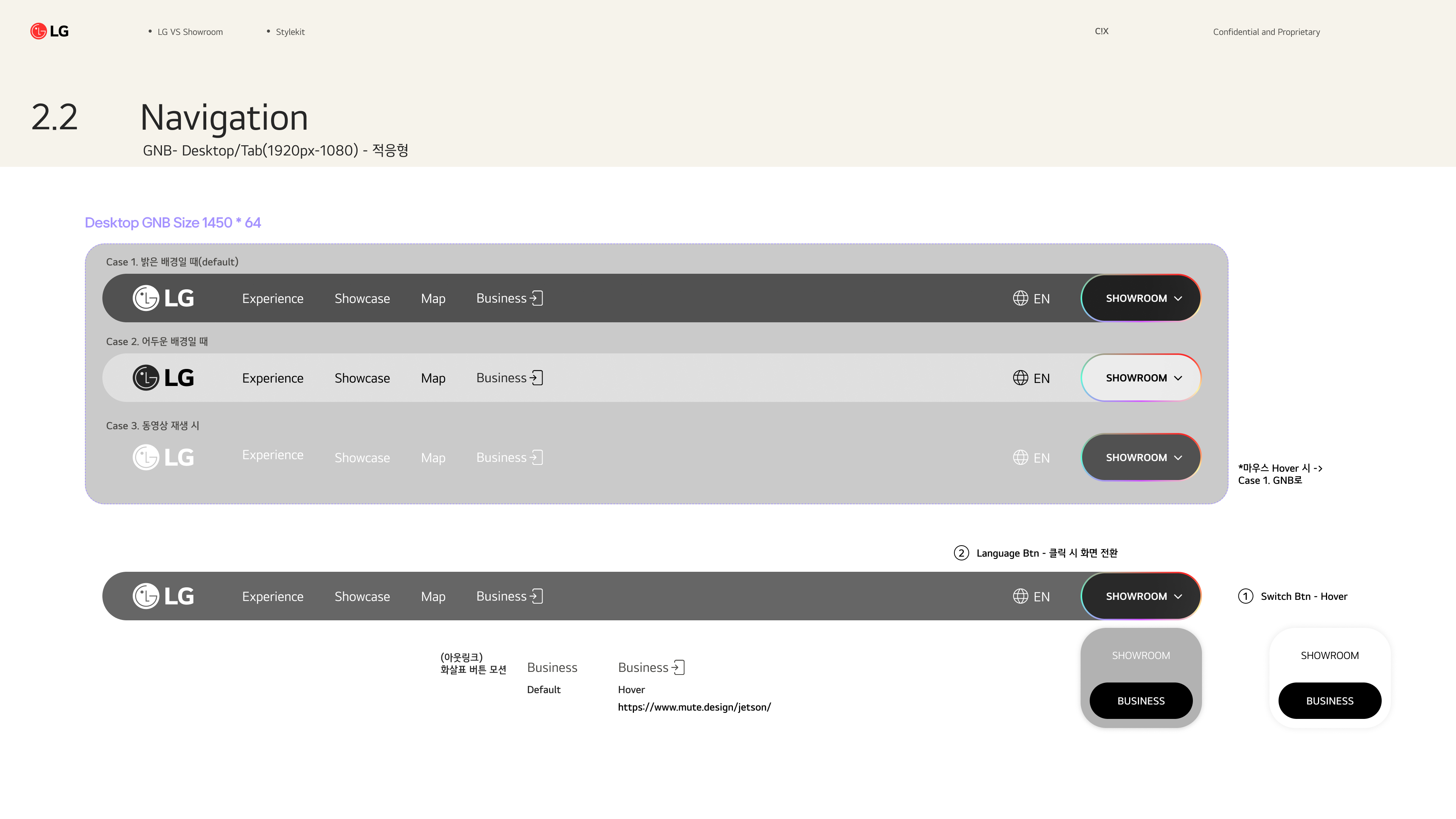Click the globe language icon in Case 2 navbar
Viewport: 1456px width, 819px height.
tap(1020, 378)
